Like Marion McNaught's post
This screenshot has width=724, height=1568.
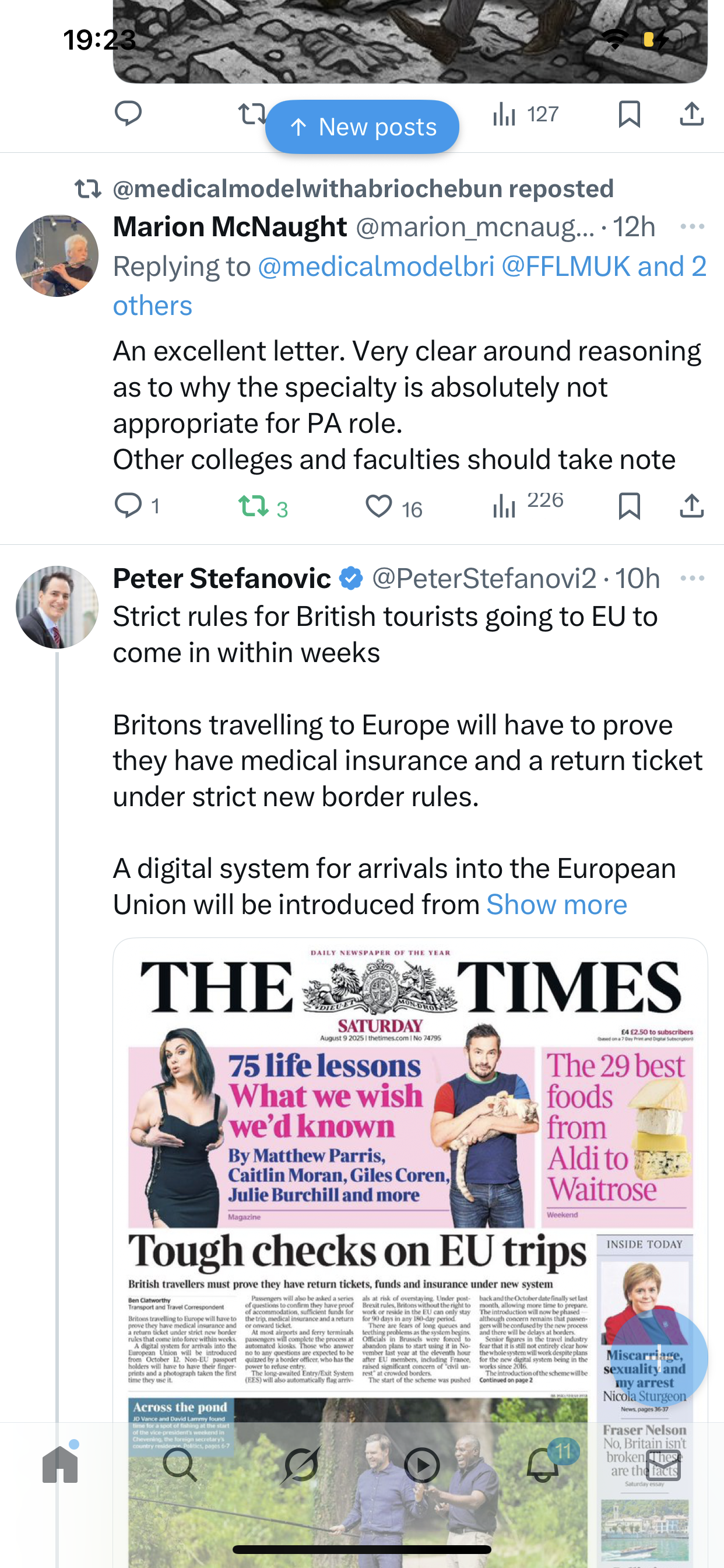coord(378,506)
